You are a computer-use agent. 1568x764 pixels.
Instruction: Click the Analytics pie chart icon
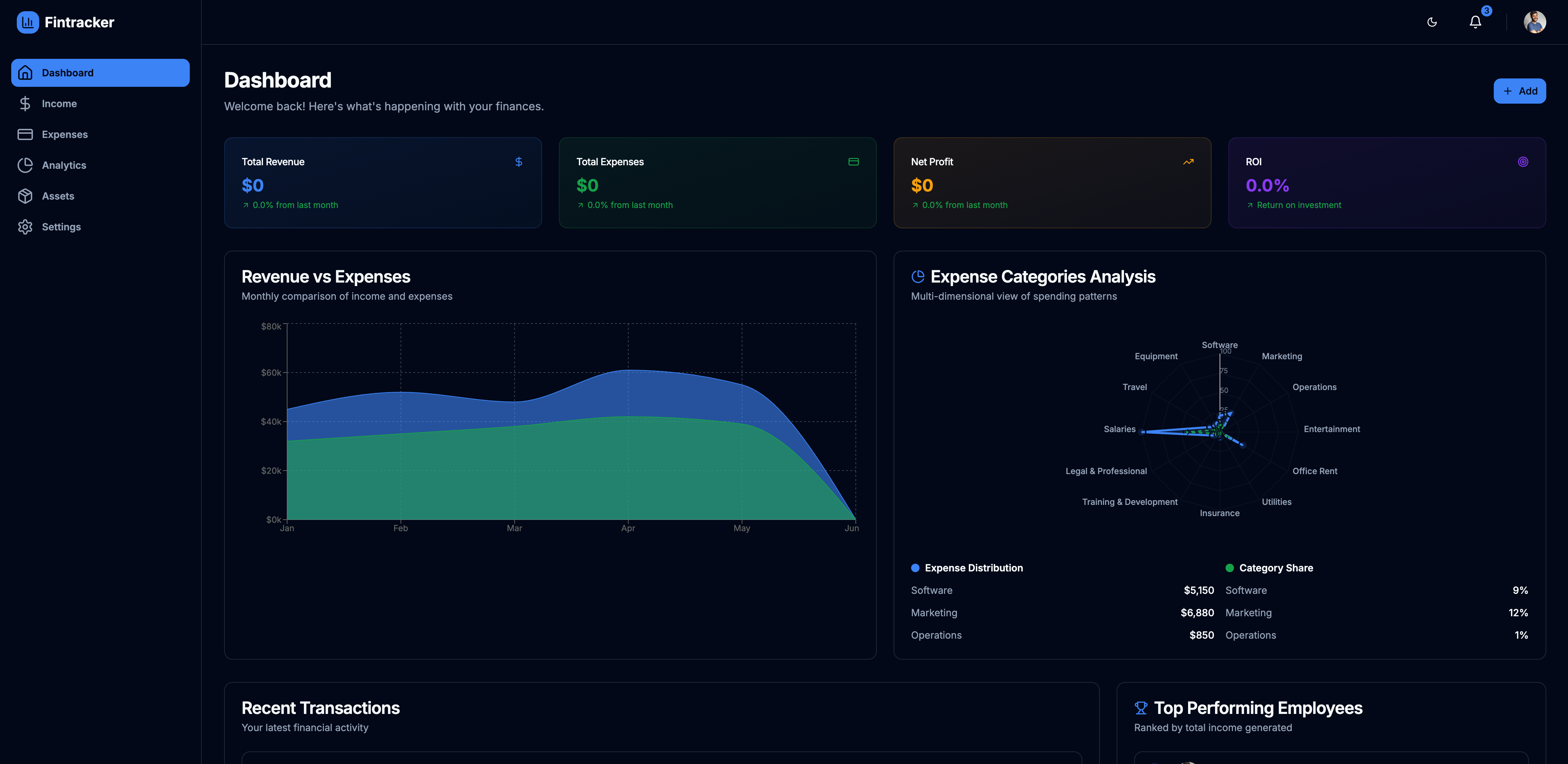point(25,166)
